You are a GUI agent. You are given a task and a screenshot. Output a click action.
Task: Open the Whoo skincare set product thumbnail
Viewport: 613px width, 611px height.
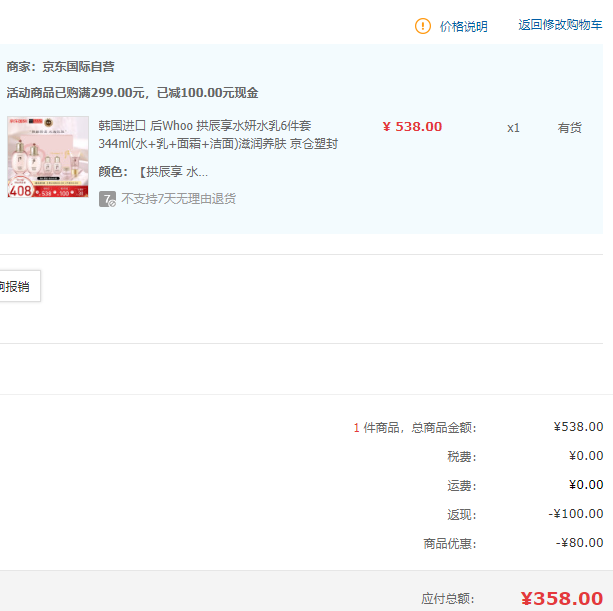tap(48, 157)
